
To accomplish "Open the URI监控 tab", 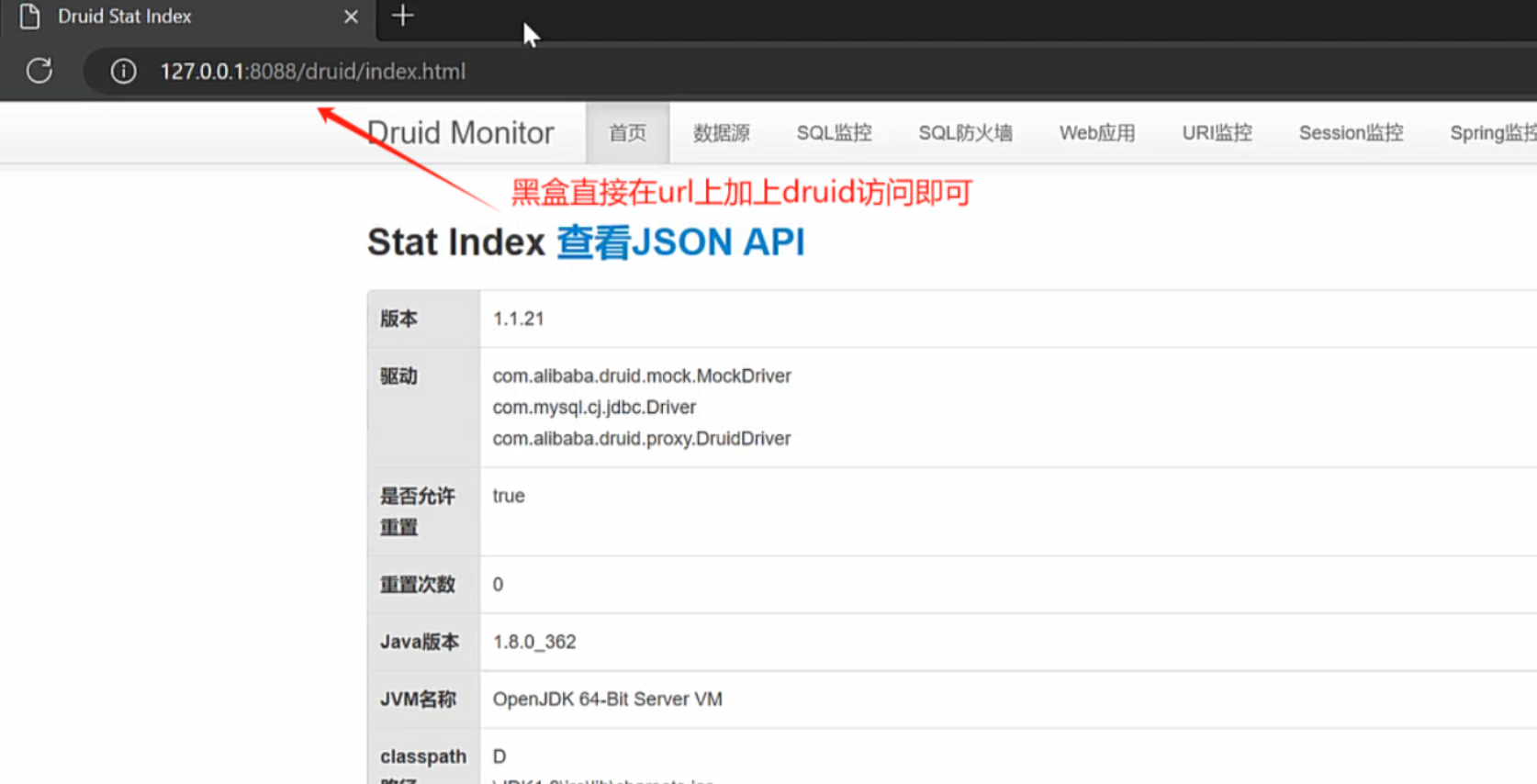I will 1217,133.
